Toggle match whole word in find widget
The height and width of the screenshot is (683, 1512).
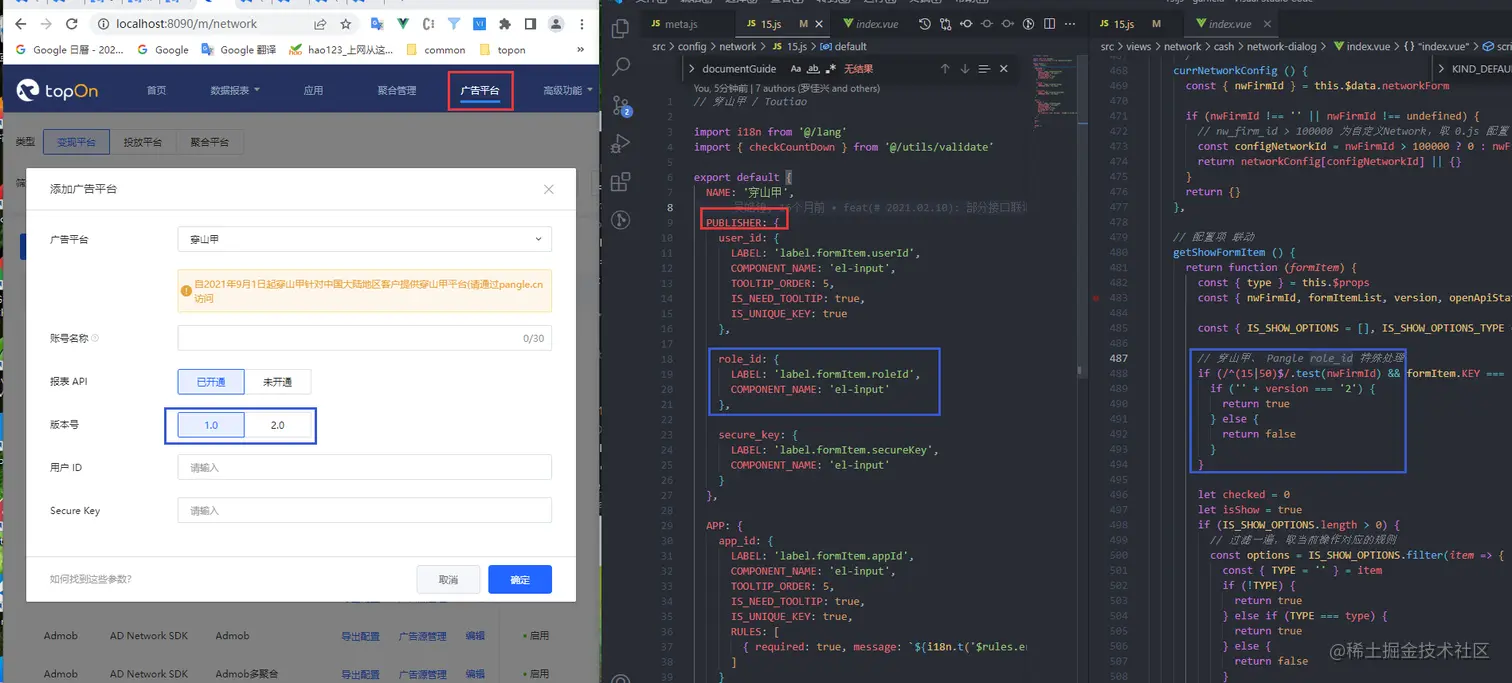pos(813,69)
